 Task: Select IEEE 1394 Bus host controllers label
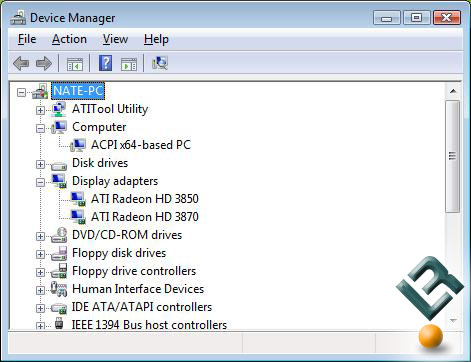[x=149, y=325]
